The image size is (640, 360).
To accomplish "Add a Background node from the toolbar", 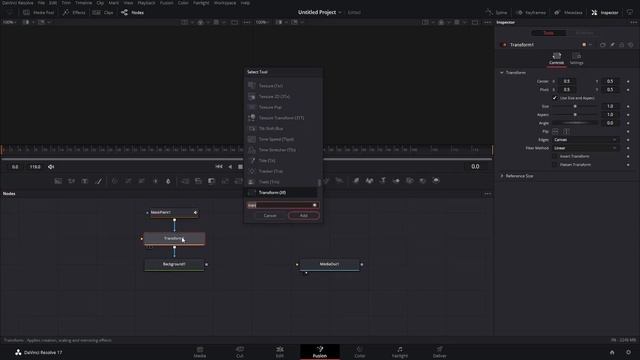I will click(58, 181).
